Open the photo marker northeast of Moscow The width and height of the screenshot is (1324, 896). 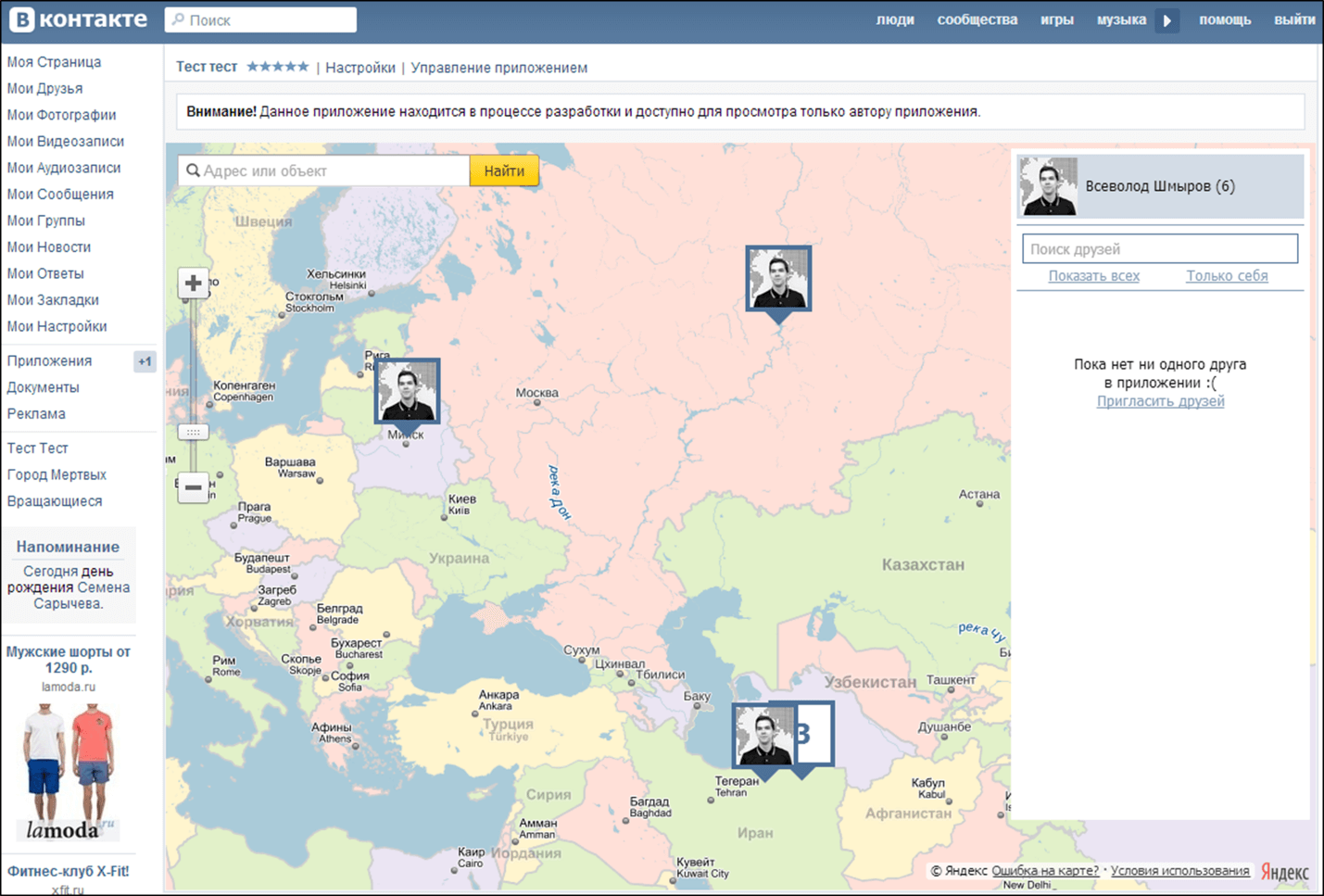(778, 278)
